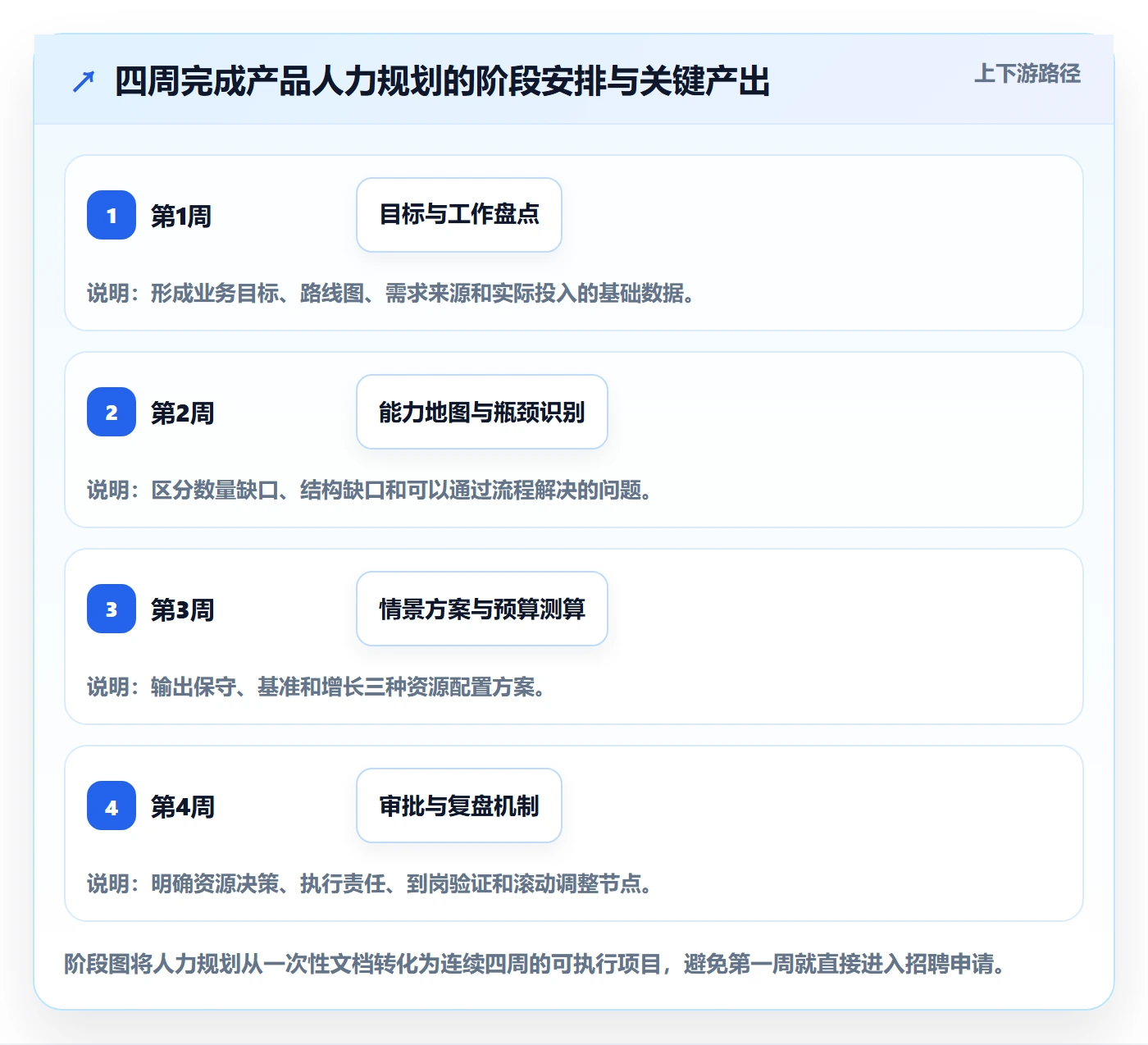Click the 第2周 label
The image size is (1148, 1045).
tap(183, 413)
